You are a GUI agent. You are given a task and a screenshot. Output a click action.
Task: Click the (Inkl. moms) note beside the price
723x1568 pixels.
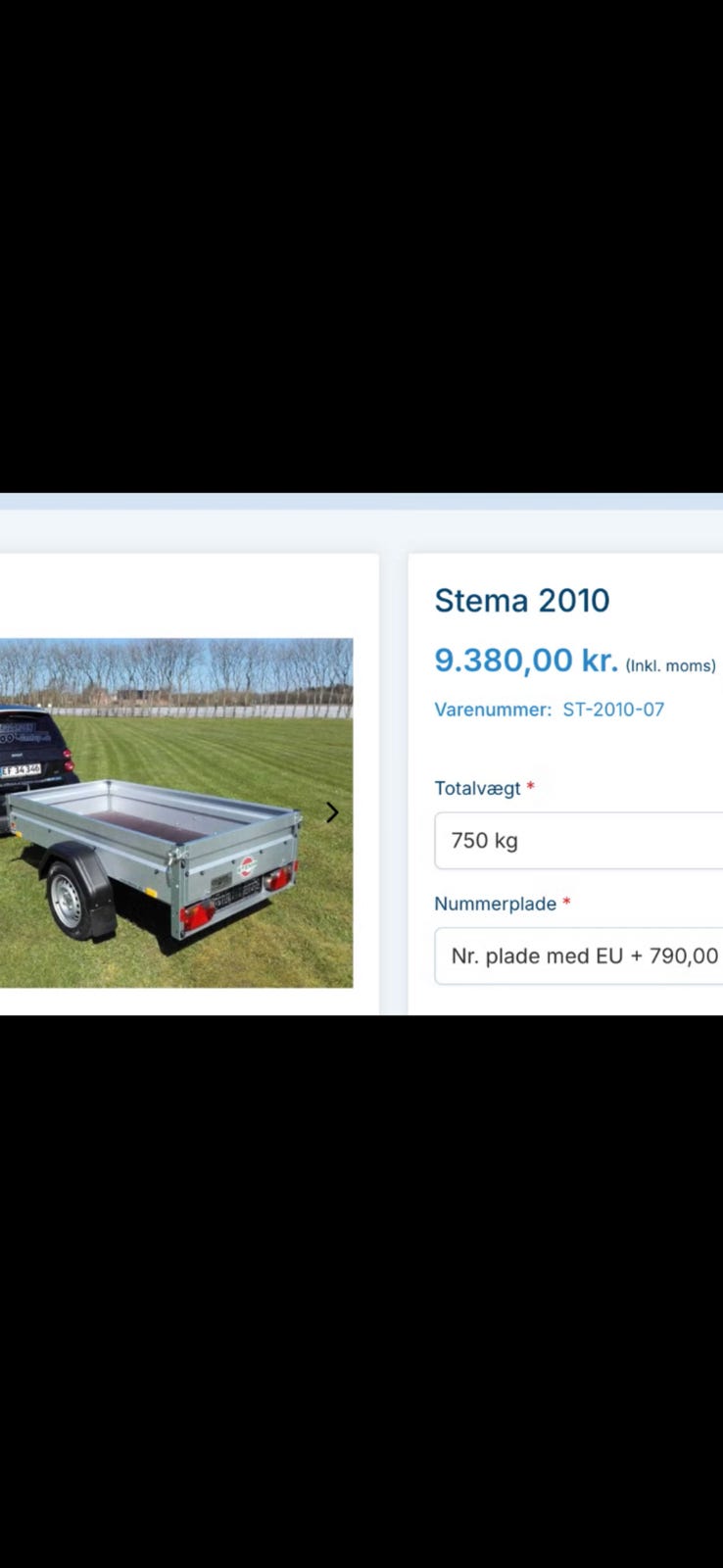coord(670,665)
